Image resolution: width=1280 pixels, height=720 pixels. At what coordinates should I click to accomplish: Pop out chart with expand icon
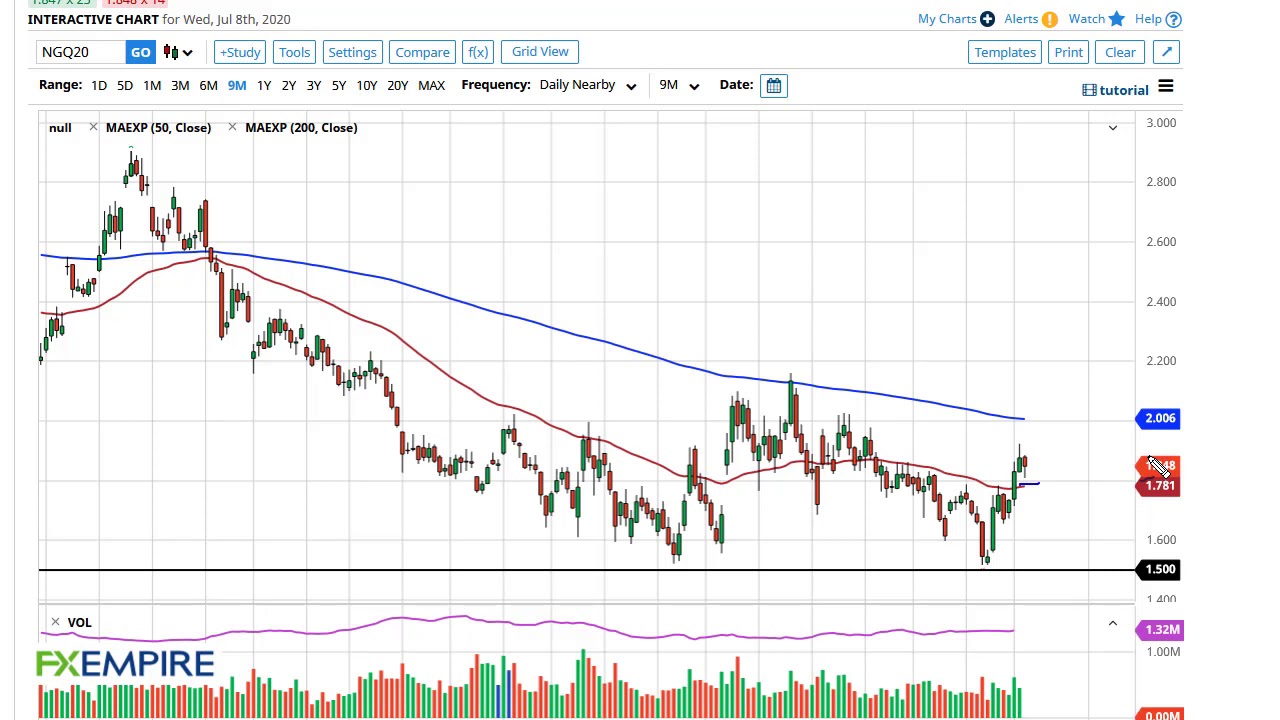point(1166,52)
